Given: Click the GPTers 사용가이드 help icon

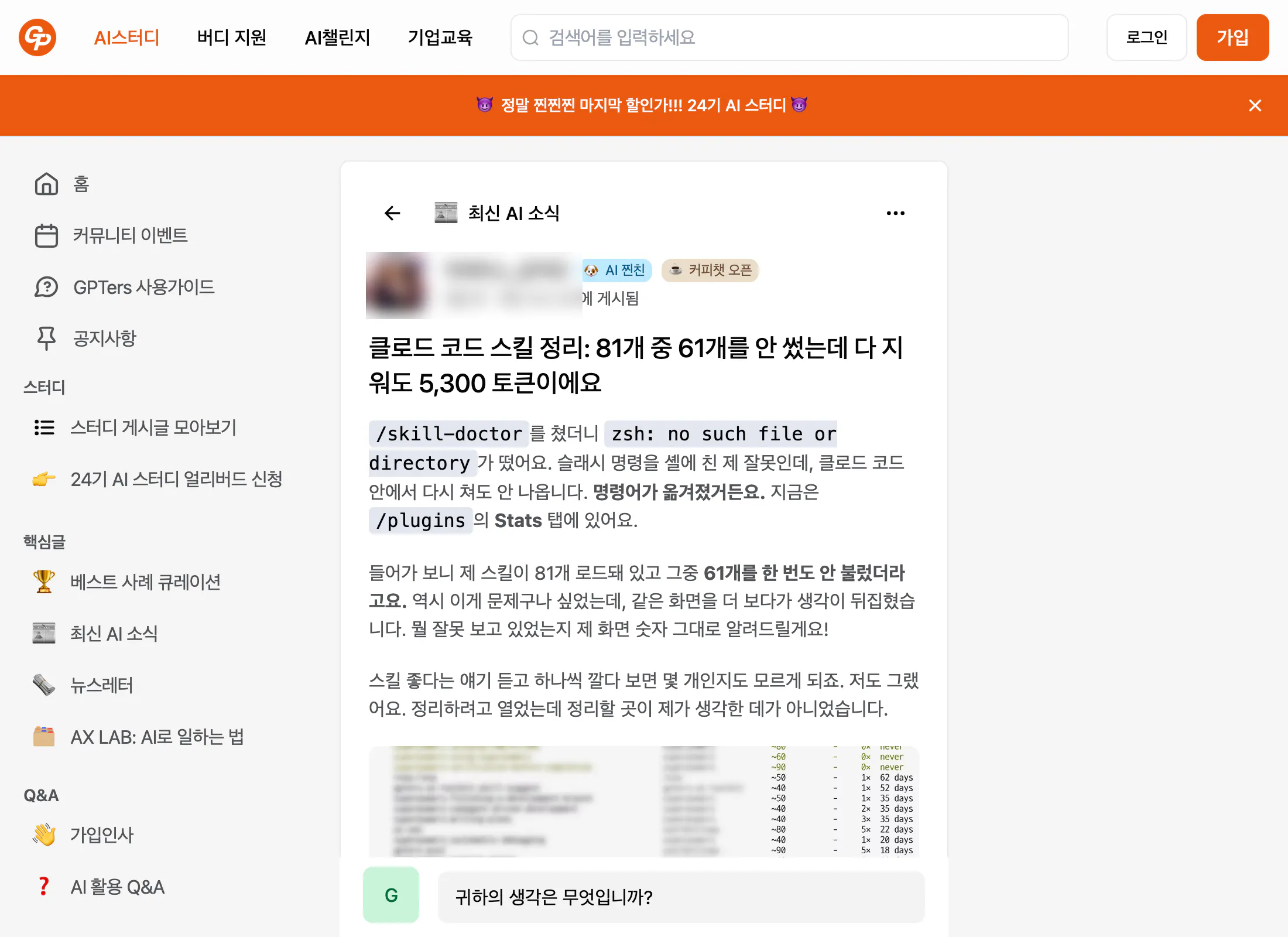Looking at the screenshot, I should 46,287.
